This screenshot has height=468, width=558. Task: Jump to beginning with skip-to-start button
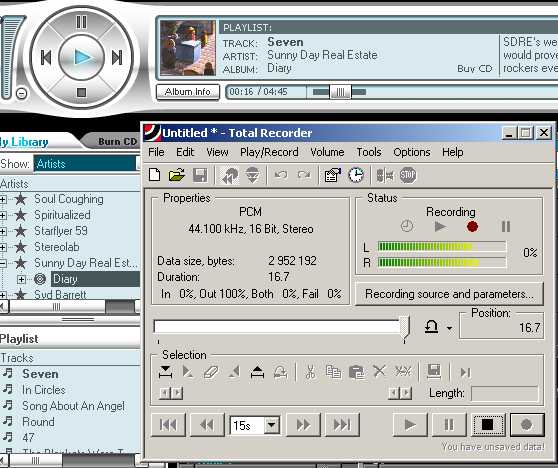pos(168,425)
